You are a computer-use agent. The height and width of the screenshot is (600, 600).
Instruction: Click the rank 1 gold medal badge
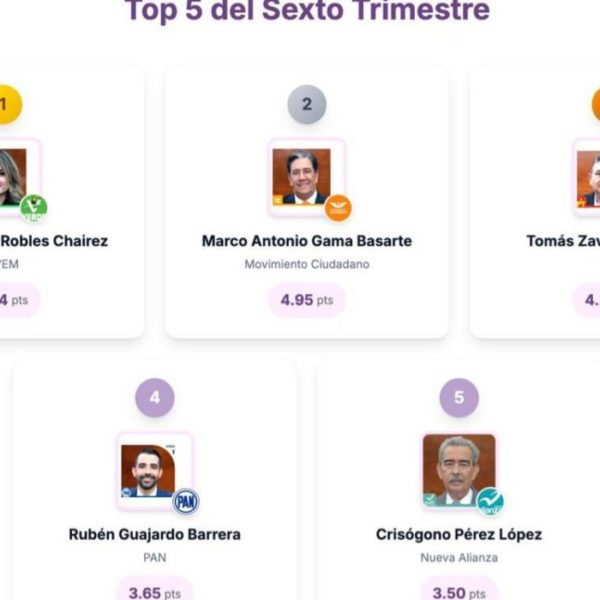(x=6, y=104)
